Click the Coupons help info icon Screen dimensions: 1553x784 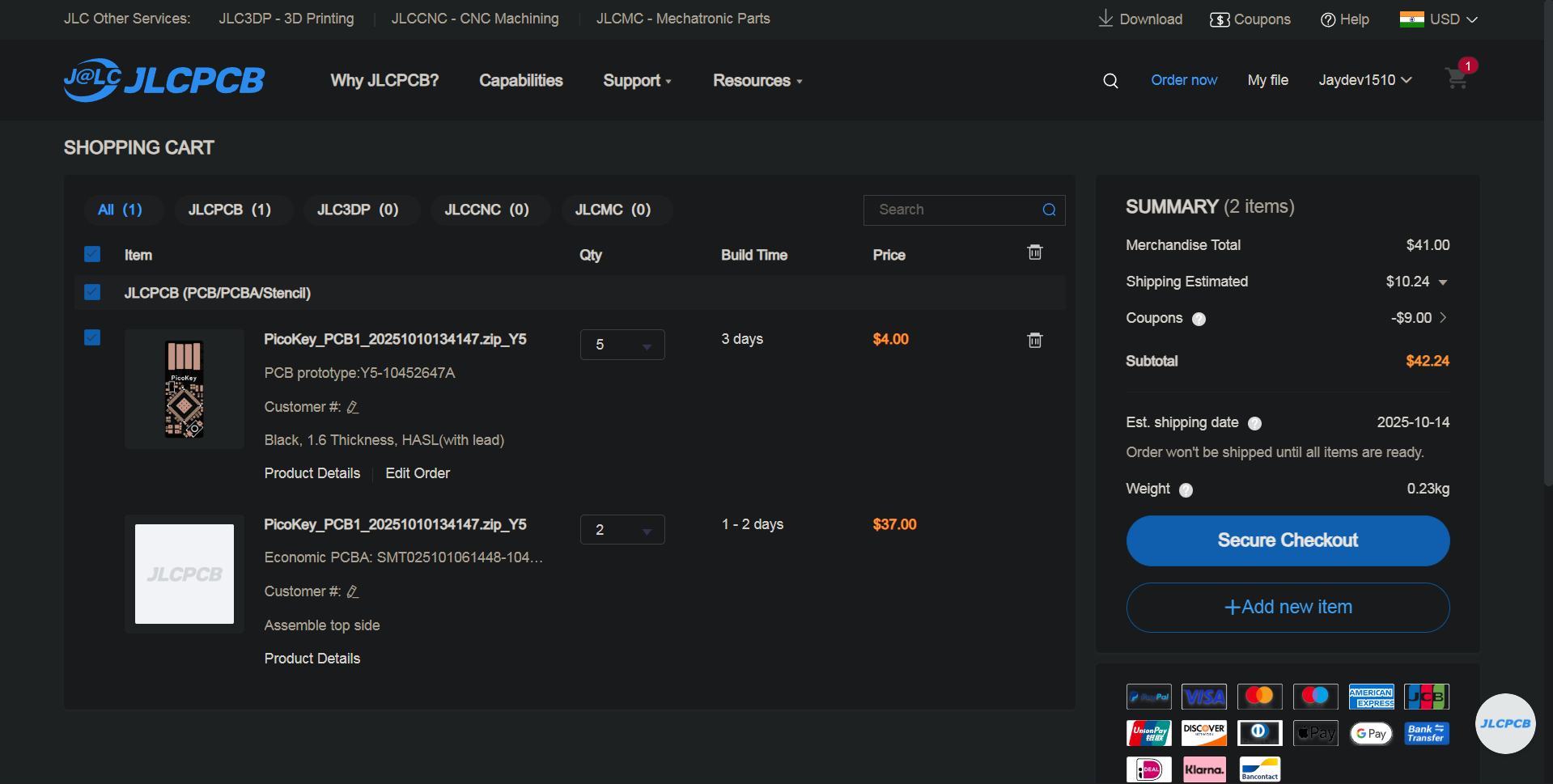click(x=1199, y=319)
